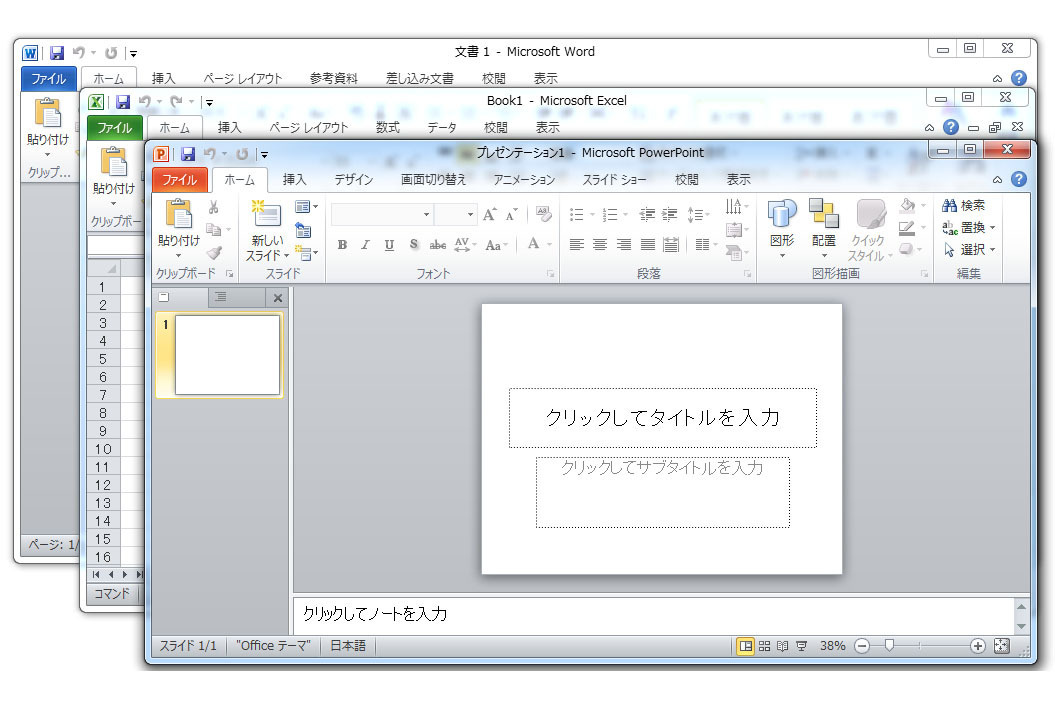Click the Save icon in Word title bar
The width and height of the screenshot is (1055, 709).
click(57, 52)
